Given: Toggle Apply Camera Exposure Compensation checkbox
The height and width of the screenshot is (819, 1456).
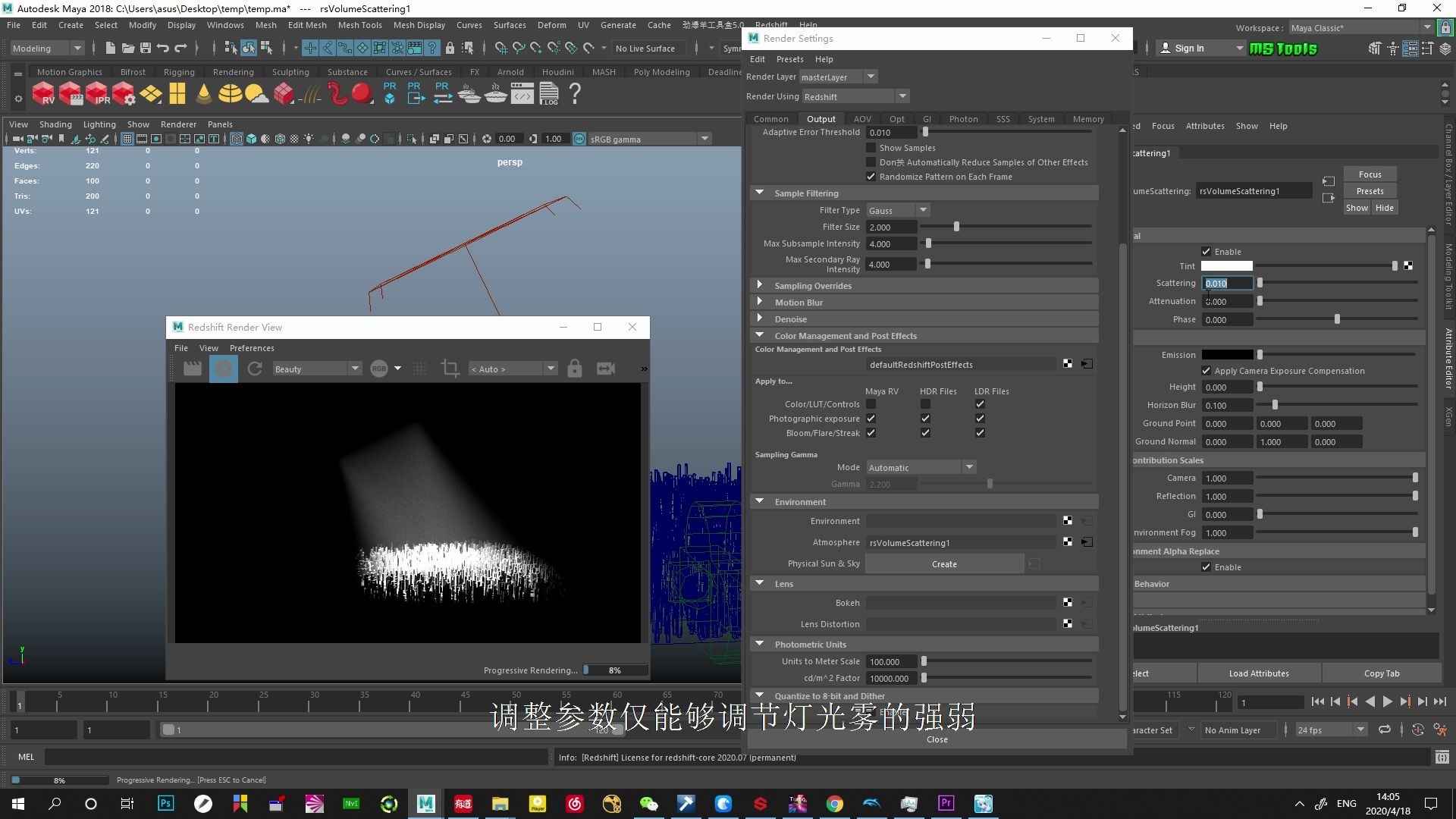Looking at the screenshot, I should [x=1207, y=371].
